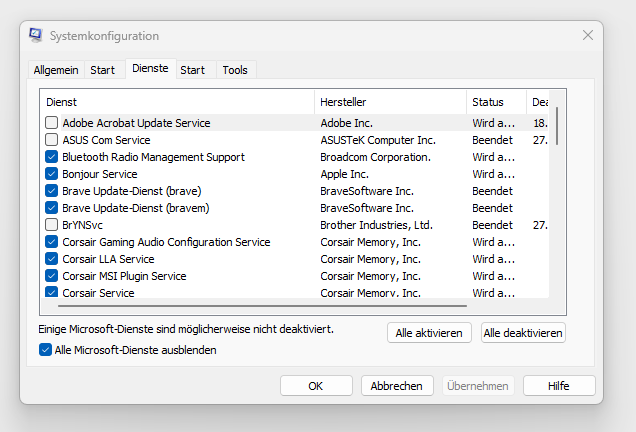This screenshot has width=636, height=432.
Task: Select the Dienste tab
Action: click(150, 68)
